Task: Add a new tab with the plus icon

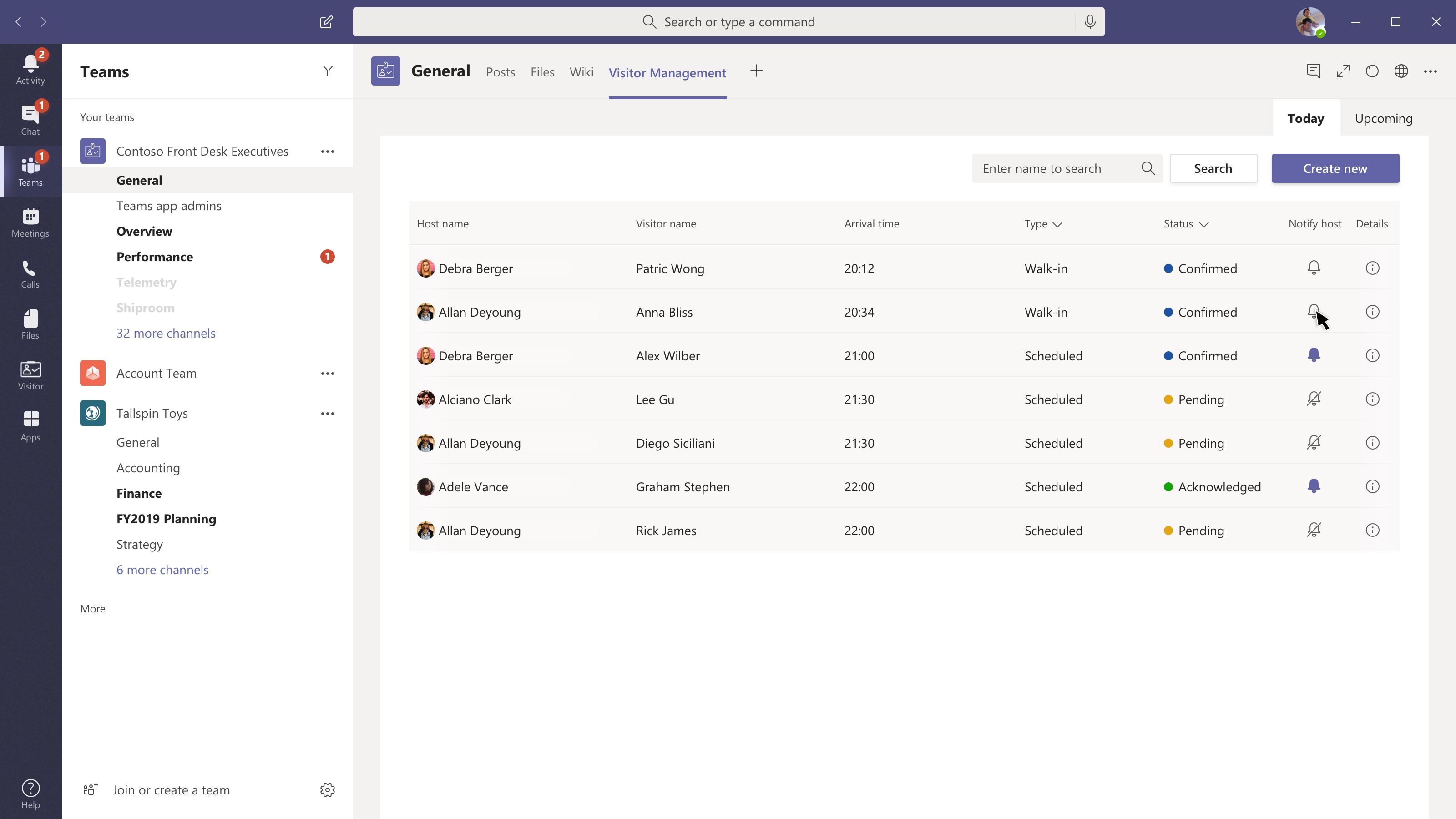Action: [756, 71]
